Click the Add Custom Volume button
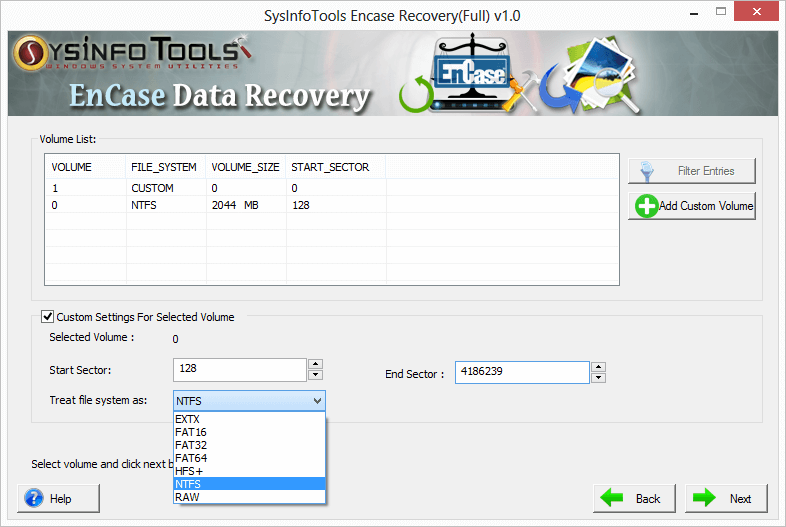The width and height of the screenshot is (786, 527). pyautogui.click(x=692, y=206)
